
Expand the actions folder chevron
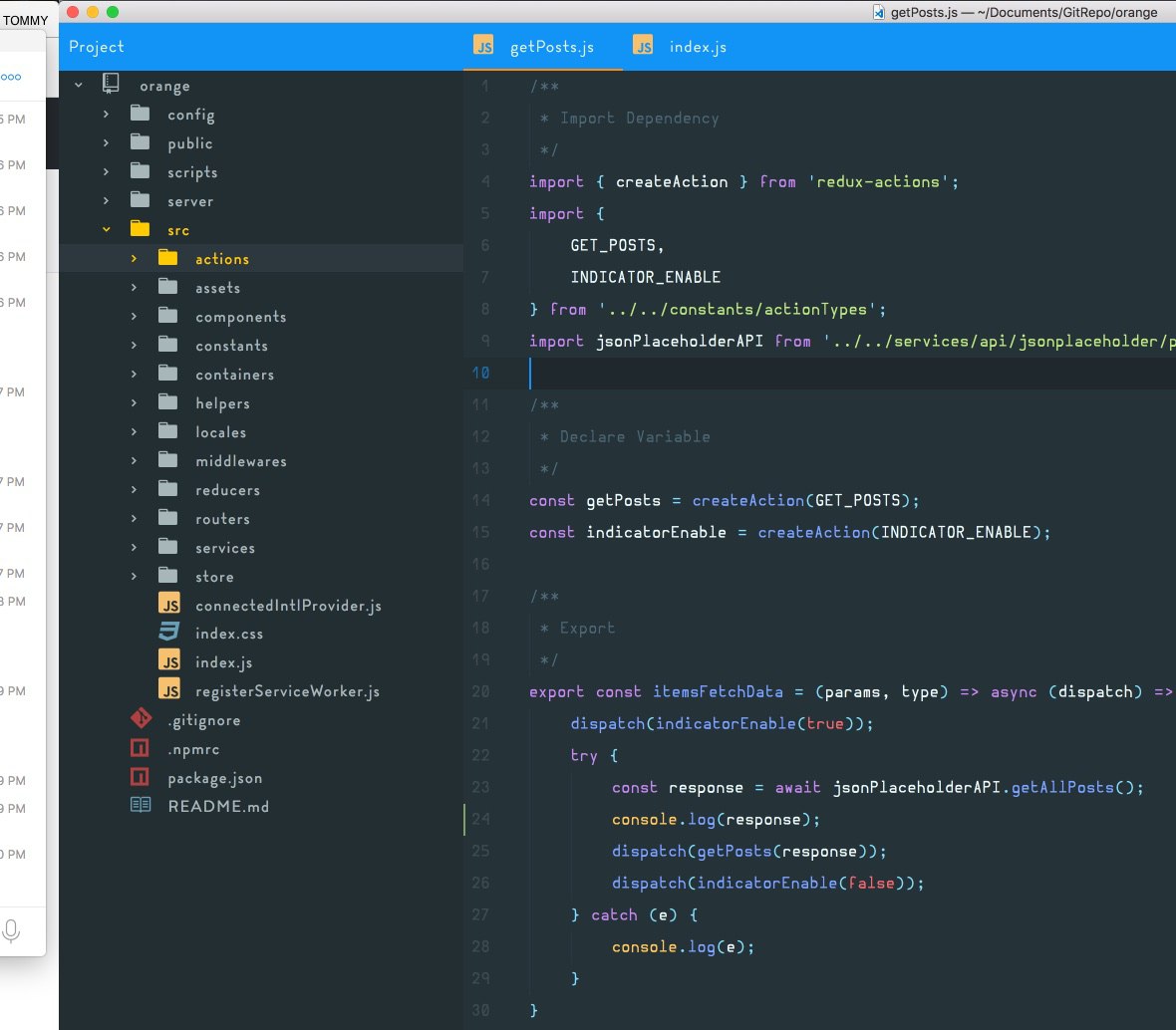(x=134, y=259)
